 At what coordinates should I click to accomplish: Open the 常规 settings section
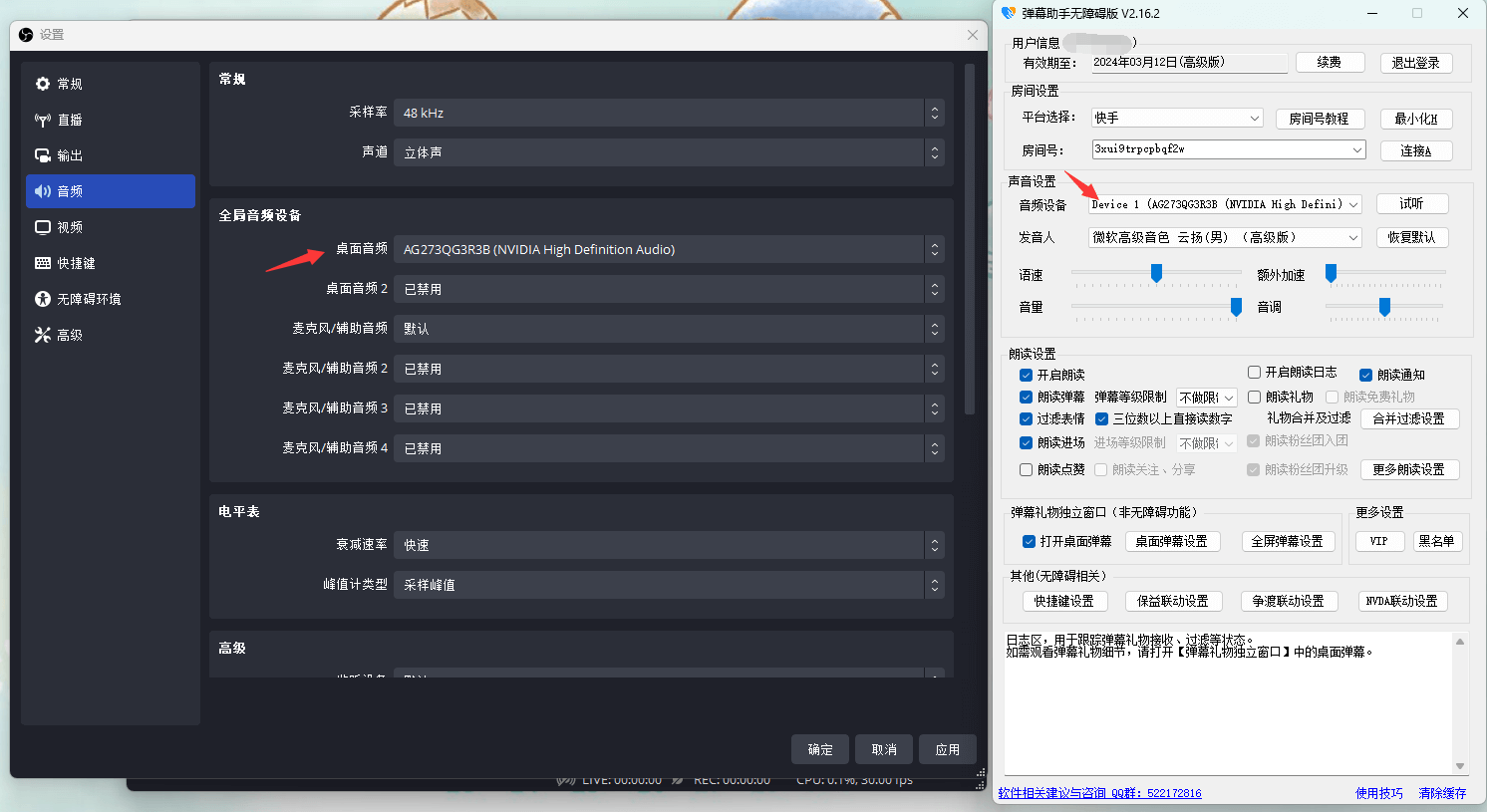(110, 84)
